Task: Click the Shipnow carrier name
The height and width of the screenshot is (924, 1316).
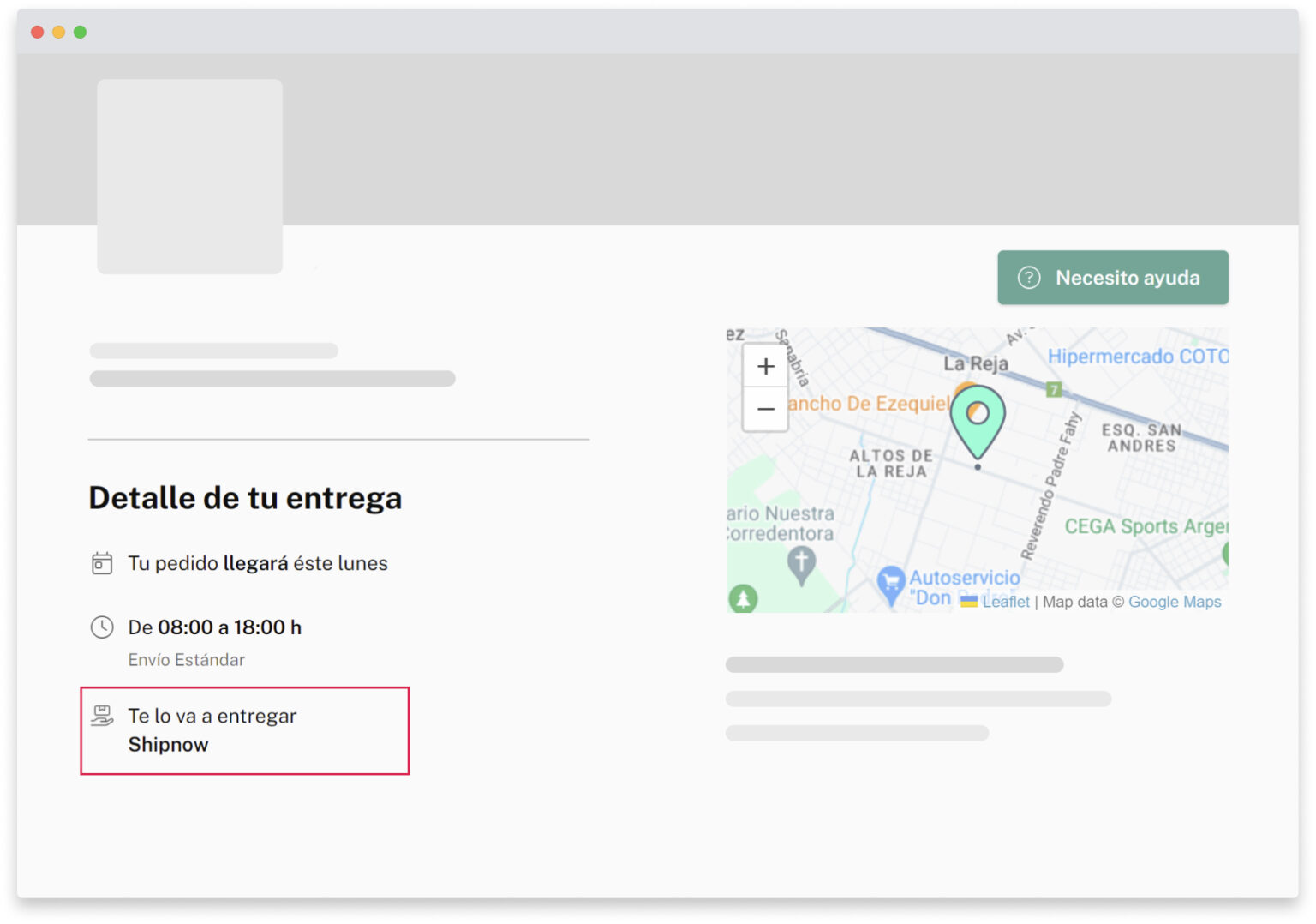Action: click(x=168, y=744)
